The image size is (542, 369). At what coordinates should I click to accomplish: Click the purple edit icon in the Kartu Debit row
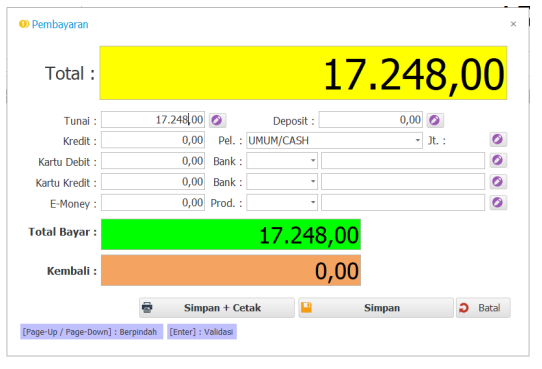498,161
